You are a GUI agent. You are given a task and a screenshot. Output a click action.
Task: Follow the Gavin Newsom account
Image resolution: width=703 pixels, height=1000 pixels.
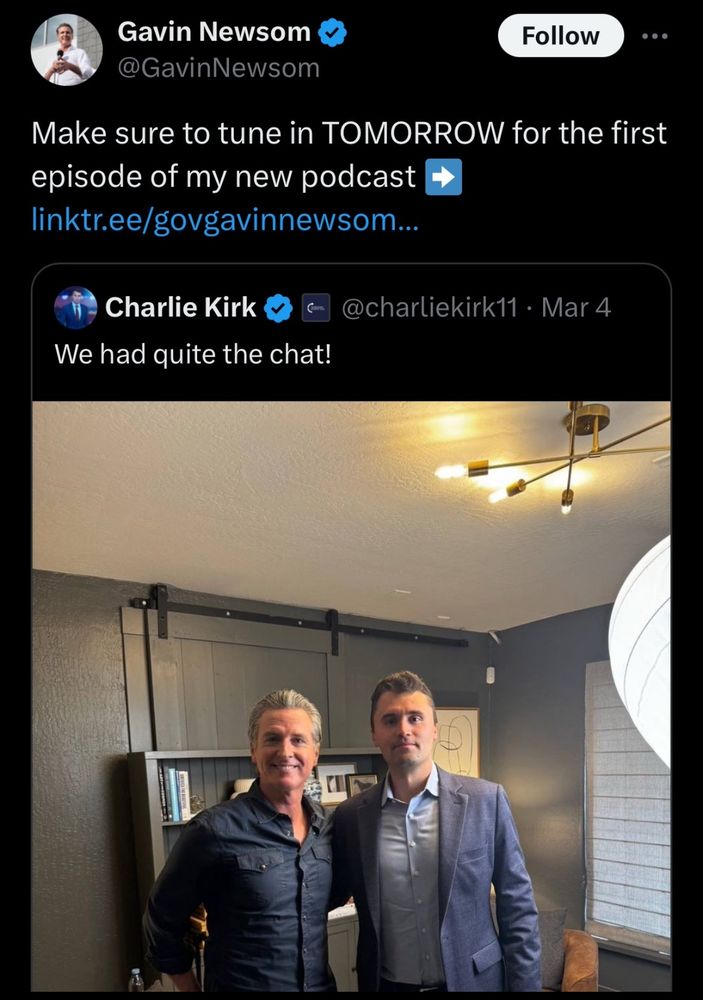pos(560,36)
